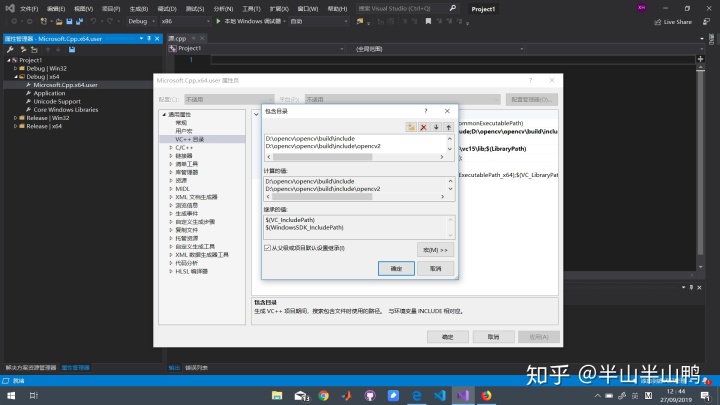Add a new line with the folder icon
Image resolution: width=720 pixels, height=405 pixels.
(x=411, y=127)
